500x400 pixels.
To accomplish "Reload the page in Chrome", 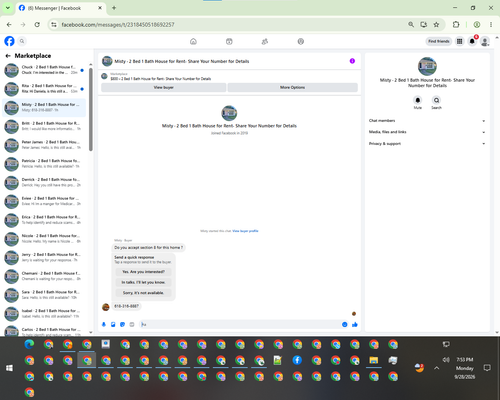I will (37, 24).
